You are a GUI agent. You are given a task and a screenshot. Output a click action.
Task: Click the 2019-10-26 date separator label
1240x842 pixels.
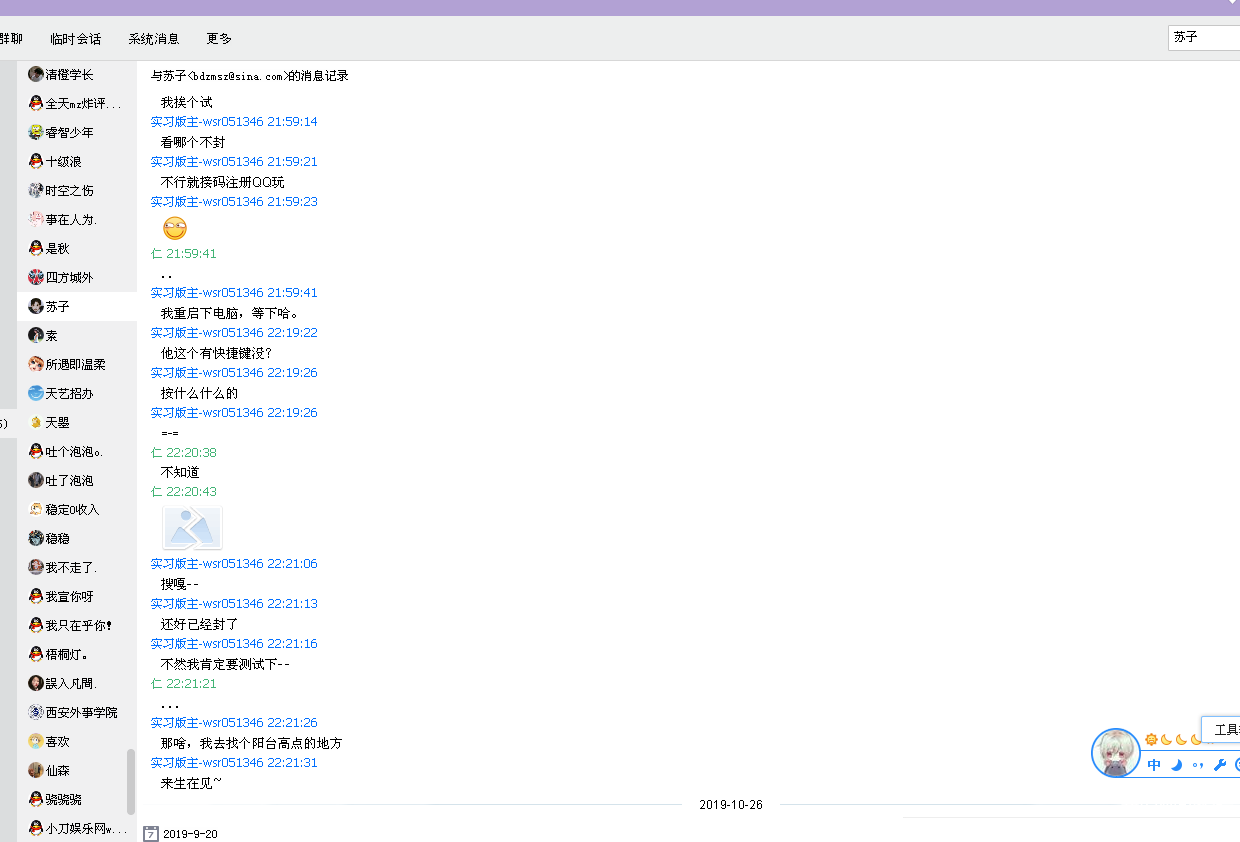pyautogui.click(x=731, y=805)
